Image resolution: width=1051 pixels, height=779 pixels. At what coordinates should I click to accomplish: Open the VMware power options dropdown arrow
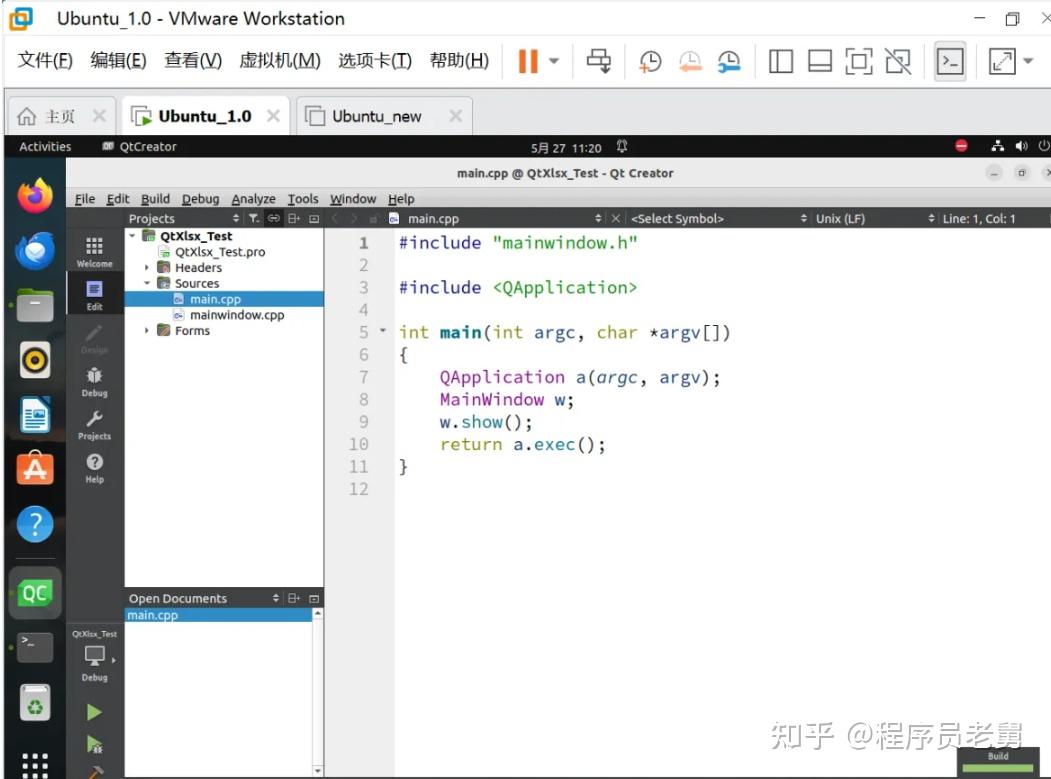(x=554, y=61)
